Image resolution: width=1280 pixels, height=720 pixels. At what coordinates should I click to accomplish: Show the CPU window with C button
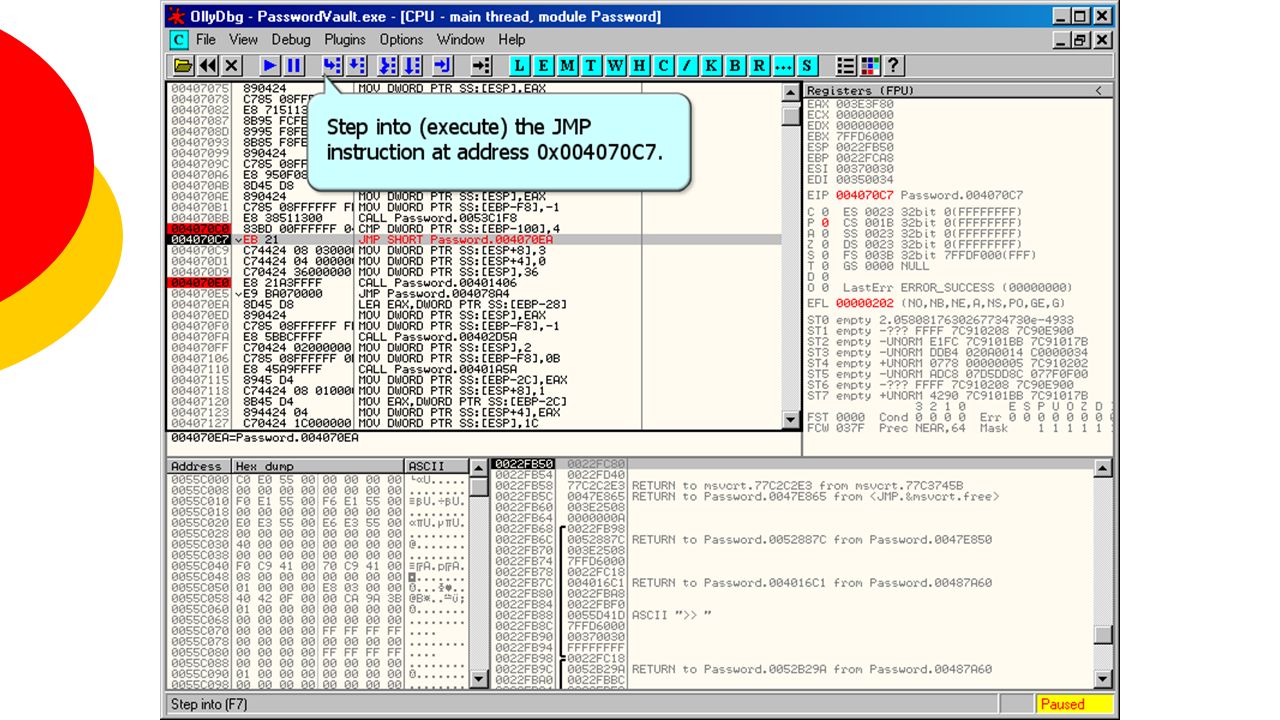(x=664, y=66)
